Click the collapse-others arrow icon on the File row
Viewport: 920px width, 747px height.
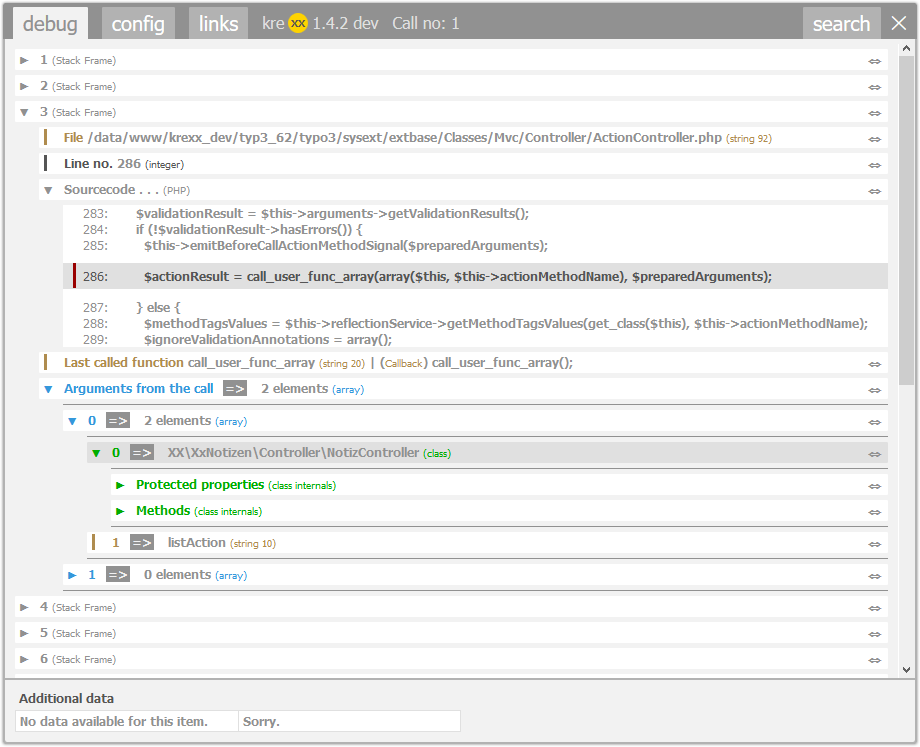point(875,139)
